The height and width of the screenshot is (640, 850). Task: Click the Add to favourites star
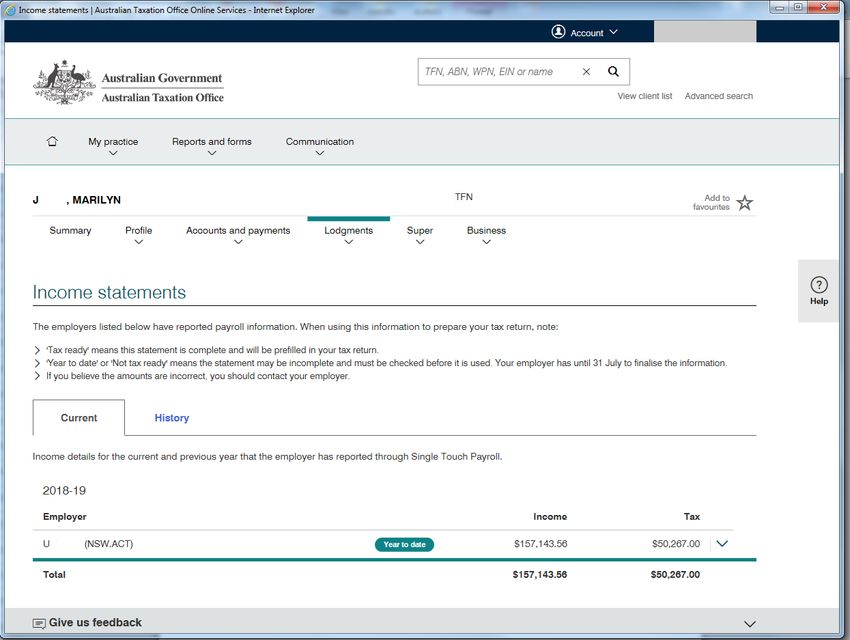745,203
